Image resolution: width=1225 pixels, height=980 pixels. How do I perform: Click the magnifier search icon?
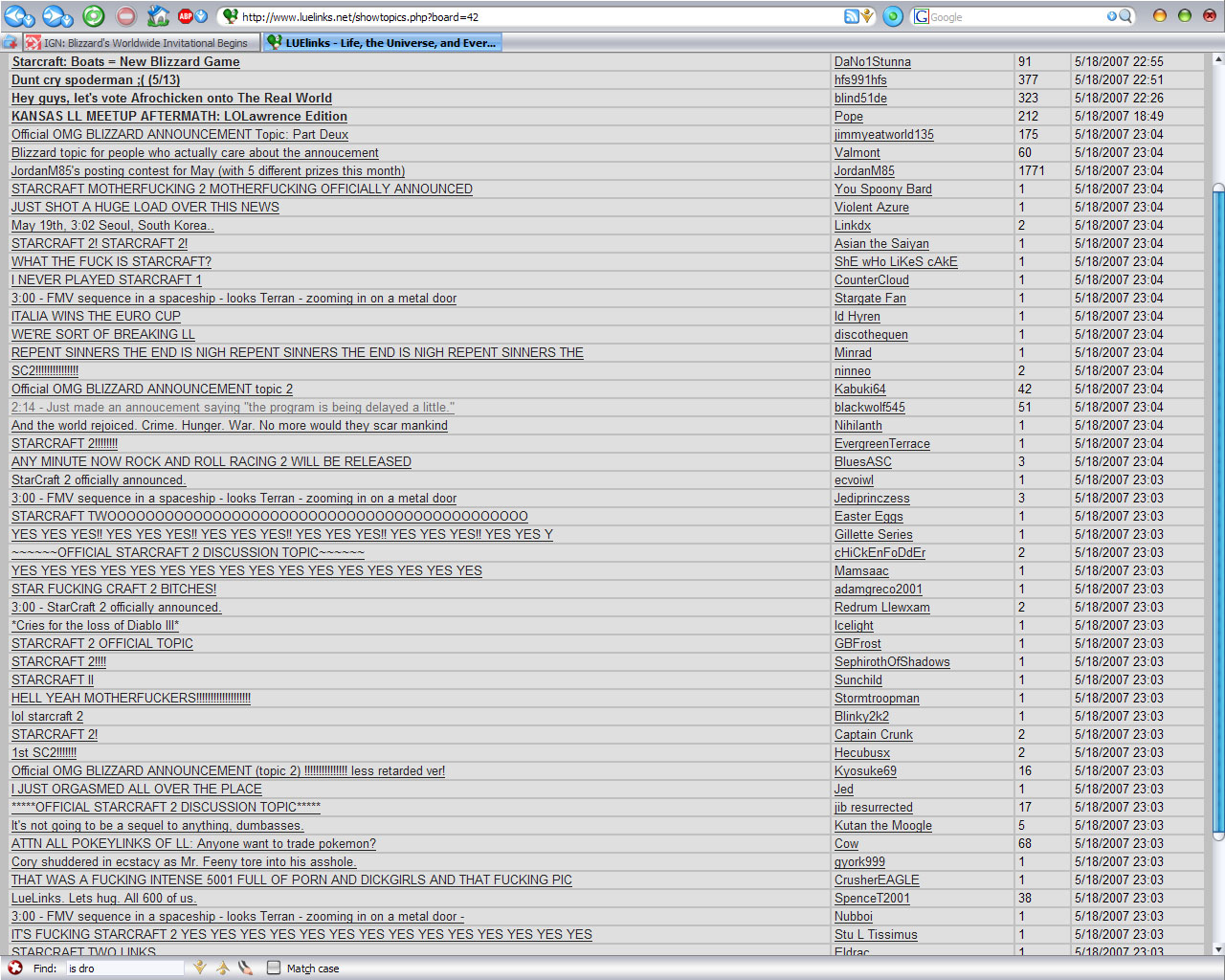pyautogui.click(x=1125, y=16)
